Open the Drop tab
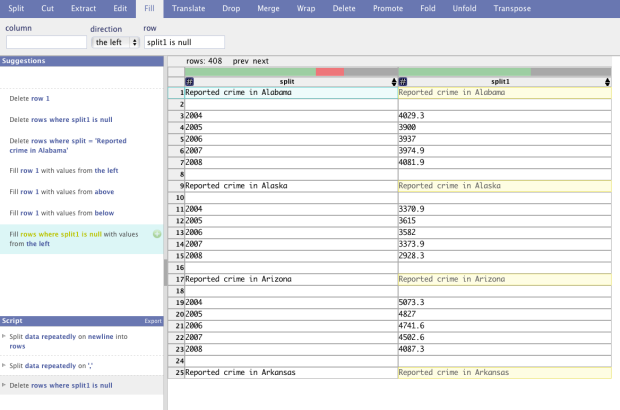The image size is (620, 410). (x=231, y=8)
